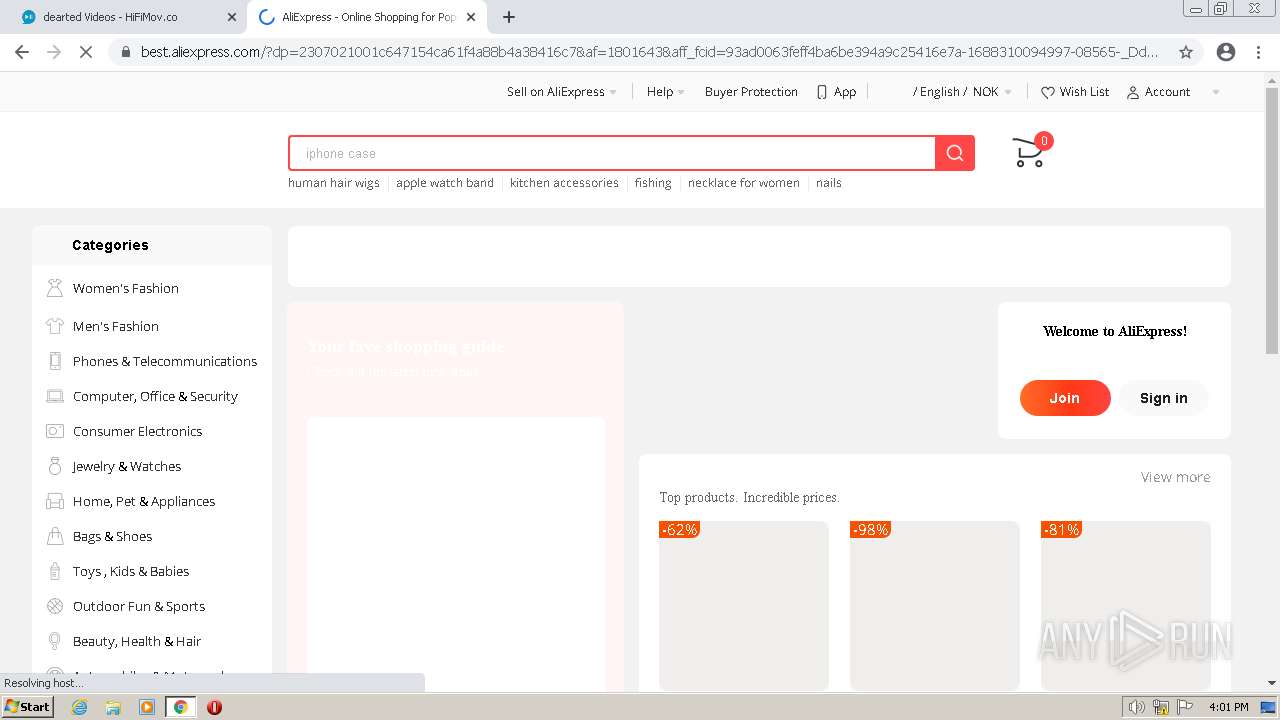This screenshot has height=720, width=1280.
Task: Open Chrome's three-dot menu
Action: [x=1258, y=52]
